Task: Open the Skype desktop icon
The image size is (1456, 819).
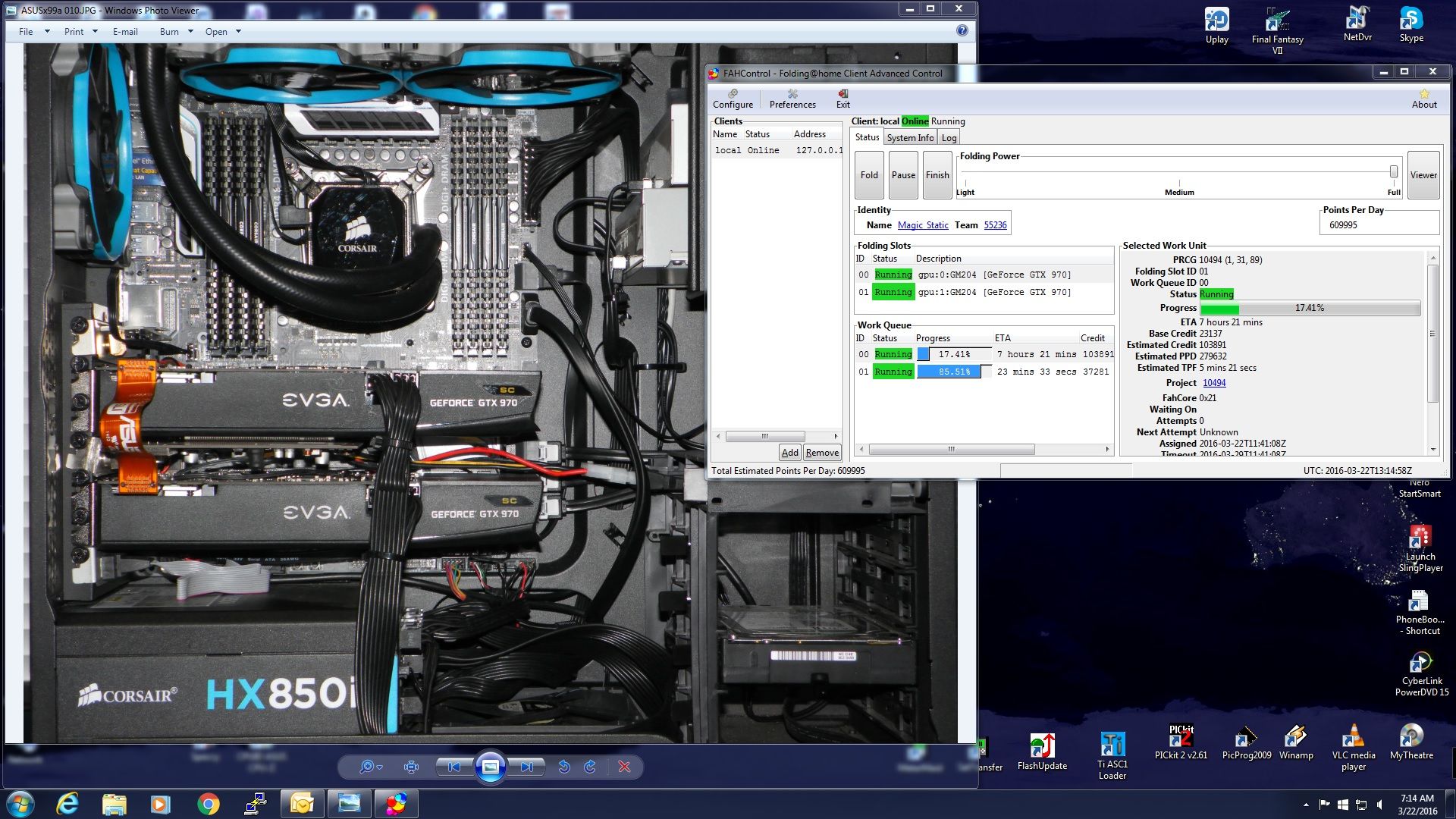Action: [1411, 24]
